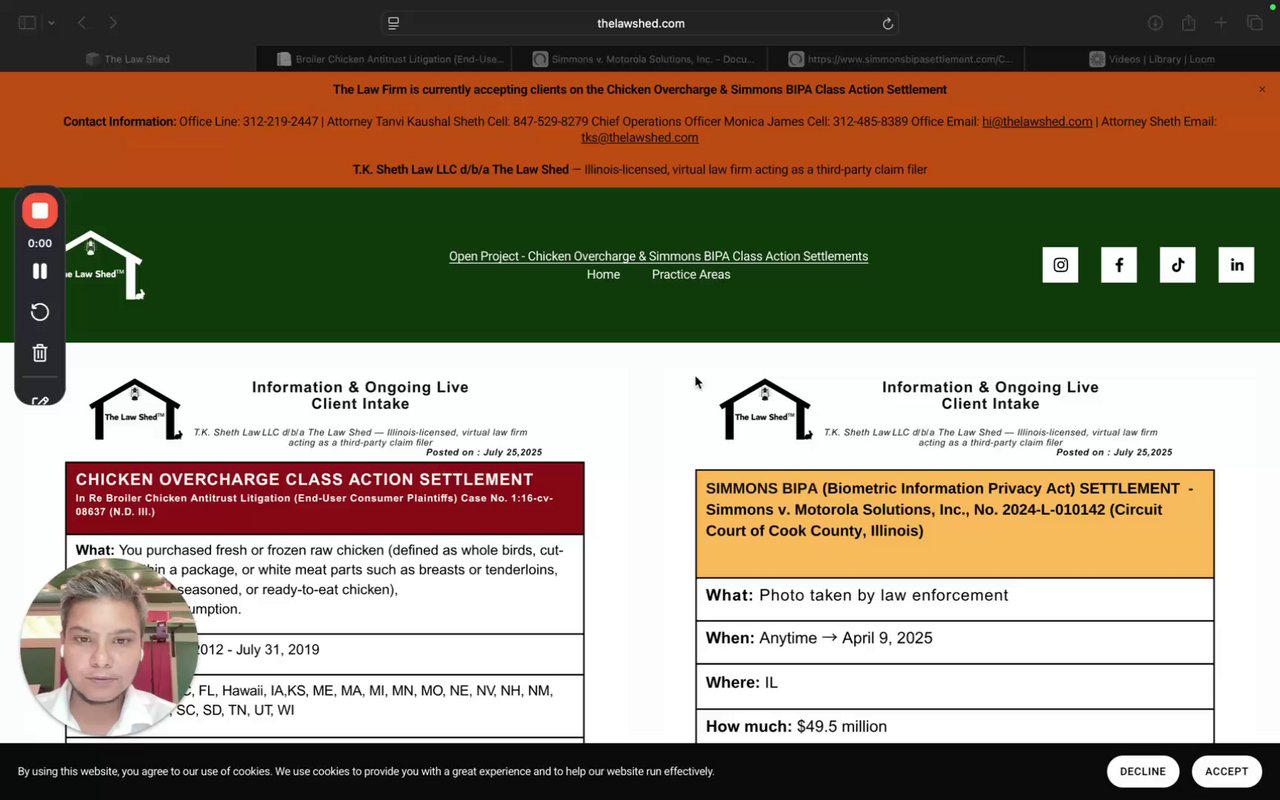Open the sidebar dropdown chevron
Image resolution: width=1280 pixels, height=800 pixels.
click(51, 23)
